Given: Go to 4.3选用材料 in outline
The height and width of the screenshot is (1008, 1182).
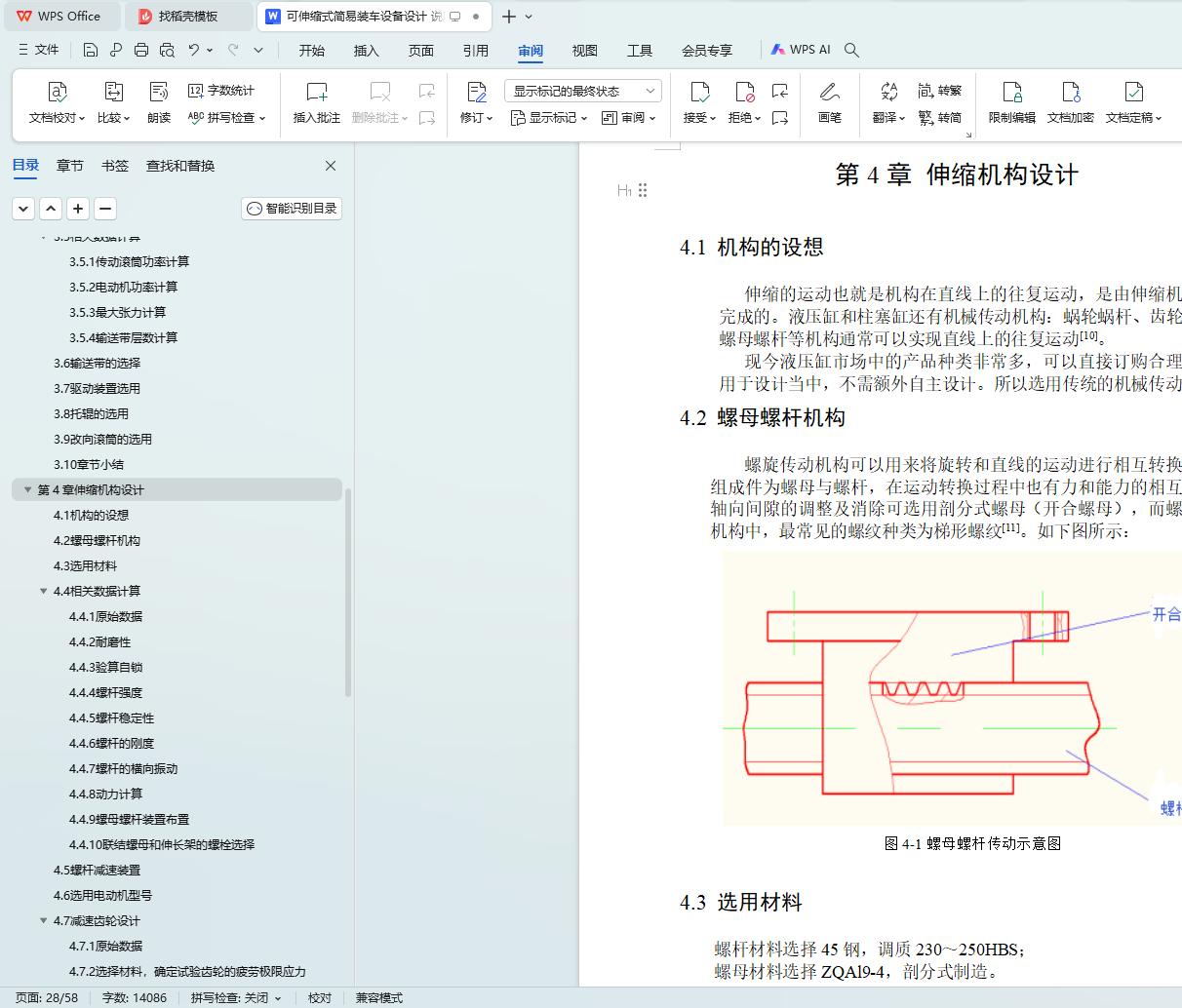Looking at the screenshot, I should [x=85, y=565].
